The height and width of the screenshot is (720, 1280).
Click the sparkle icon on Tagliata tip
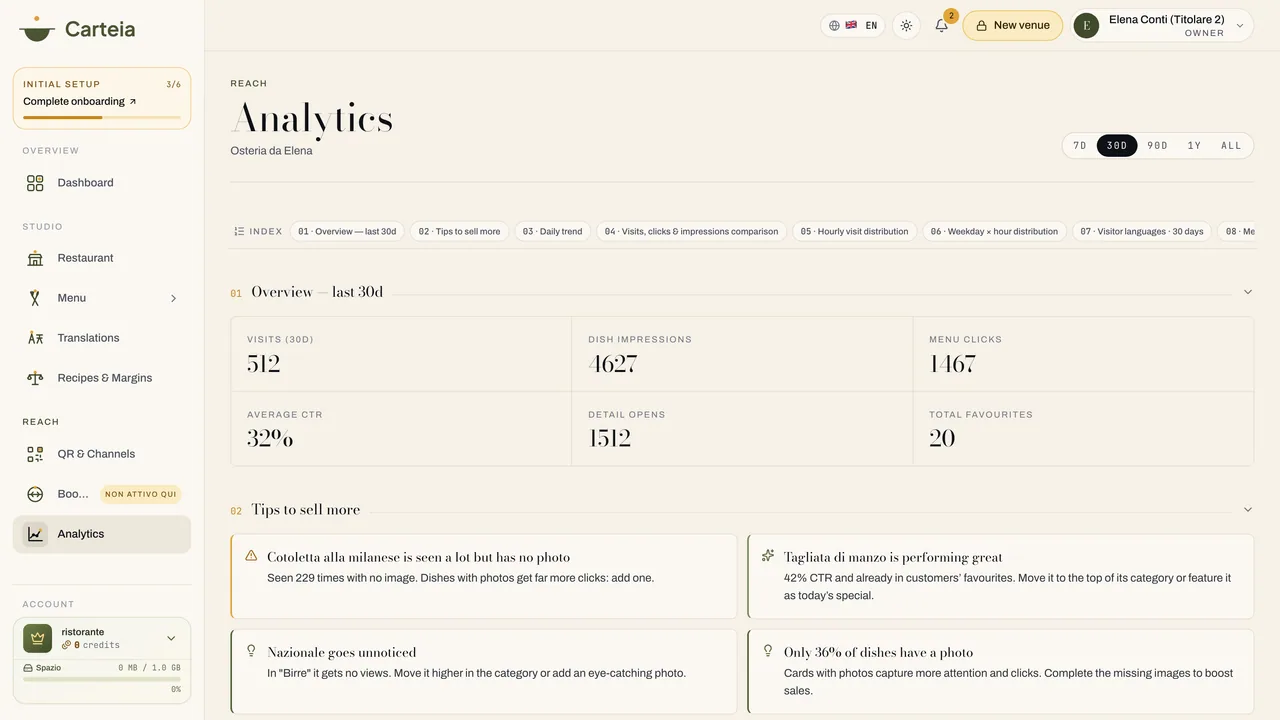pyautogui.click(x=768, y=555)
